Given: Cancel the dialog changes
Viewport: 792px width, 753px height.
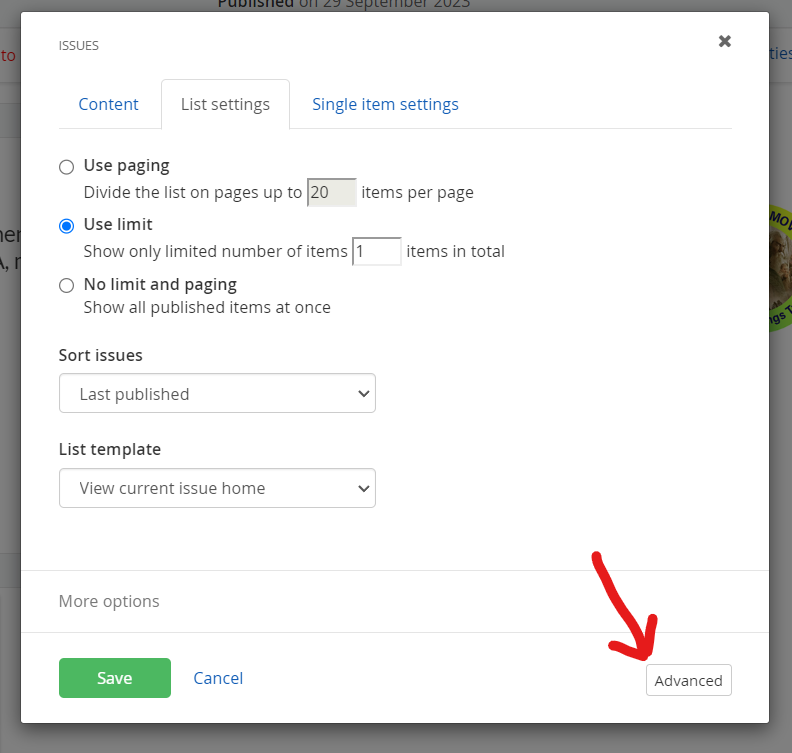Looking at the screenshot, I should pyautogui.click(x=218, y=678).
